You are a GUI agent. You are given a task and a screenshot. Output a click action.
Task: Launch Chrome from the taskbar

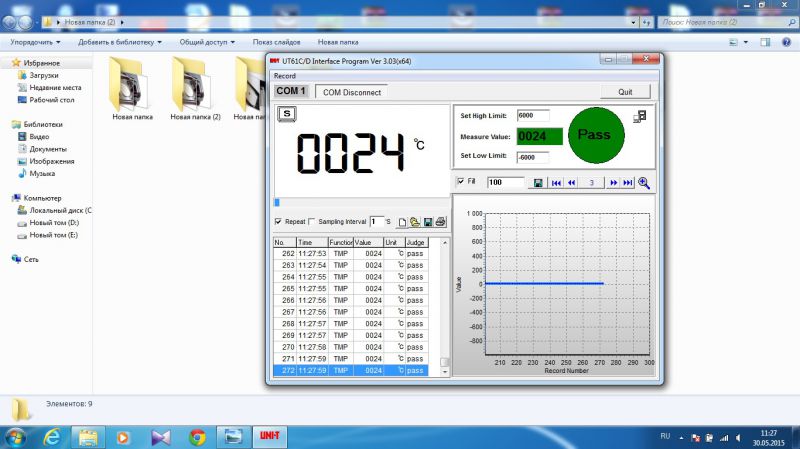click(197, 437)
